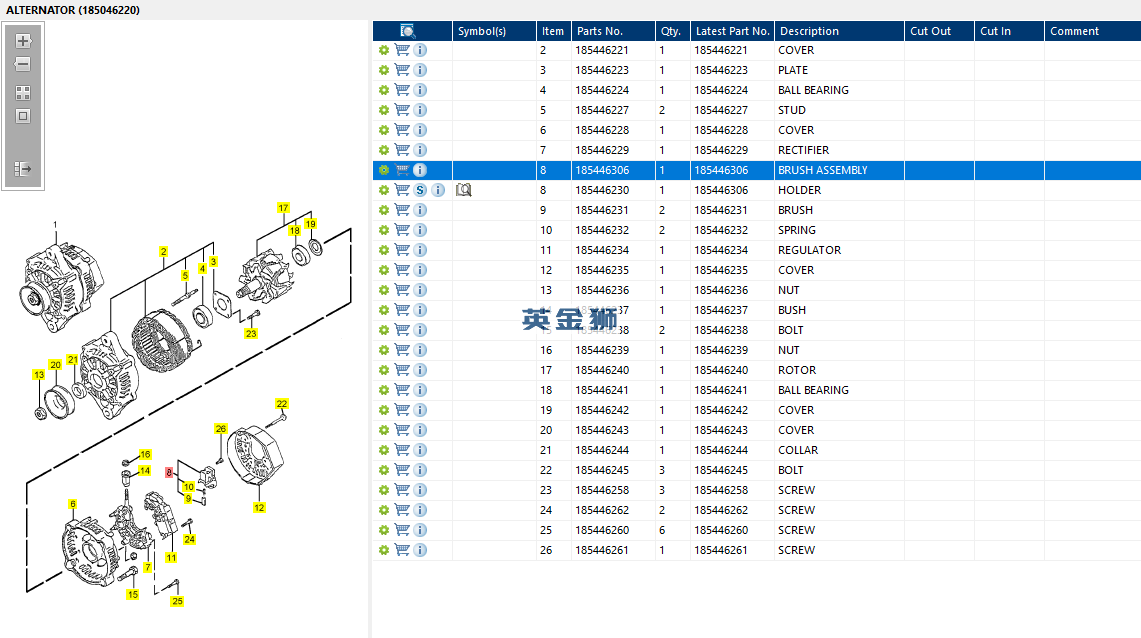Add part 185446221 COVER to cart
1141x638 pixels.
click(x=402, y=50)
